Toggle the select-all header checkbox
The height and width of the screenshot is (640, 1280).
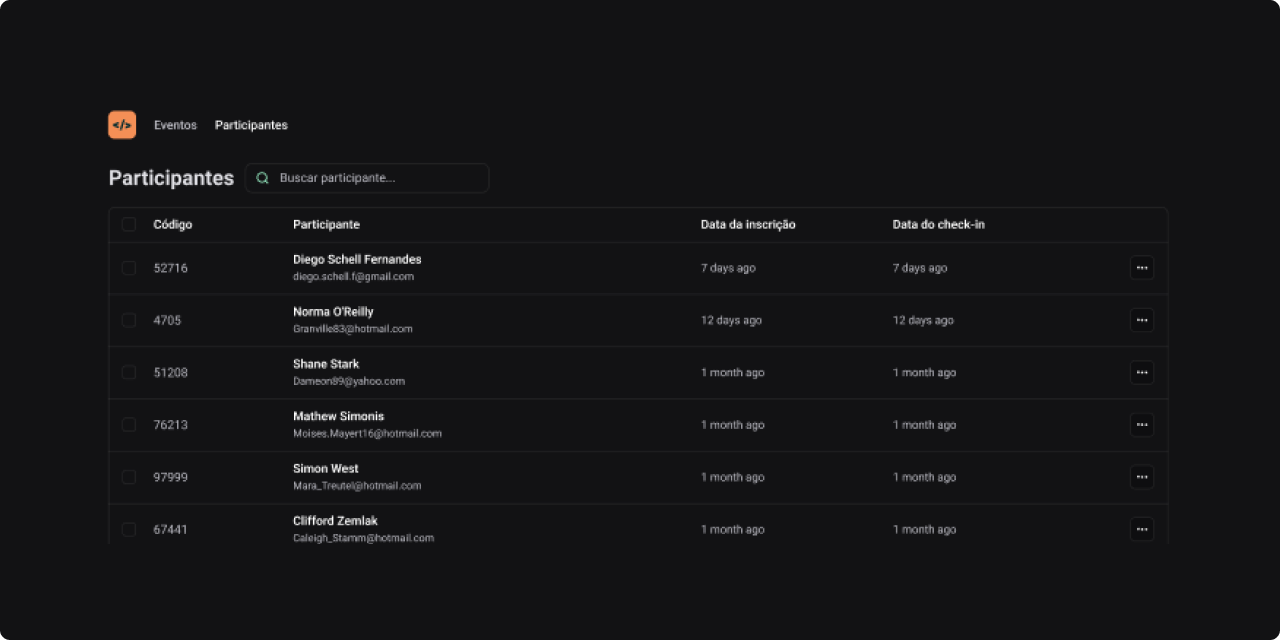pyautogui.click(x=129, y=224)
